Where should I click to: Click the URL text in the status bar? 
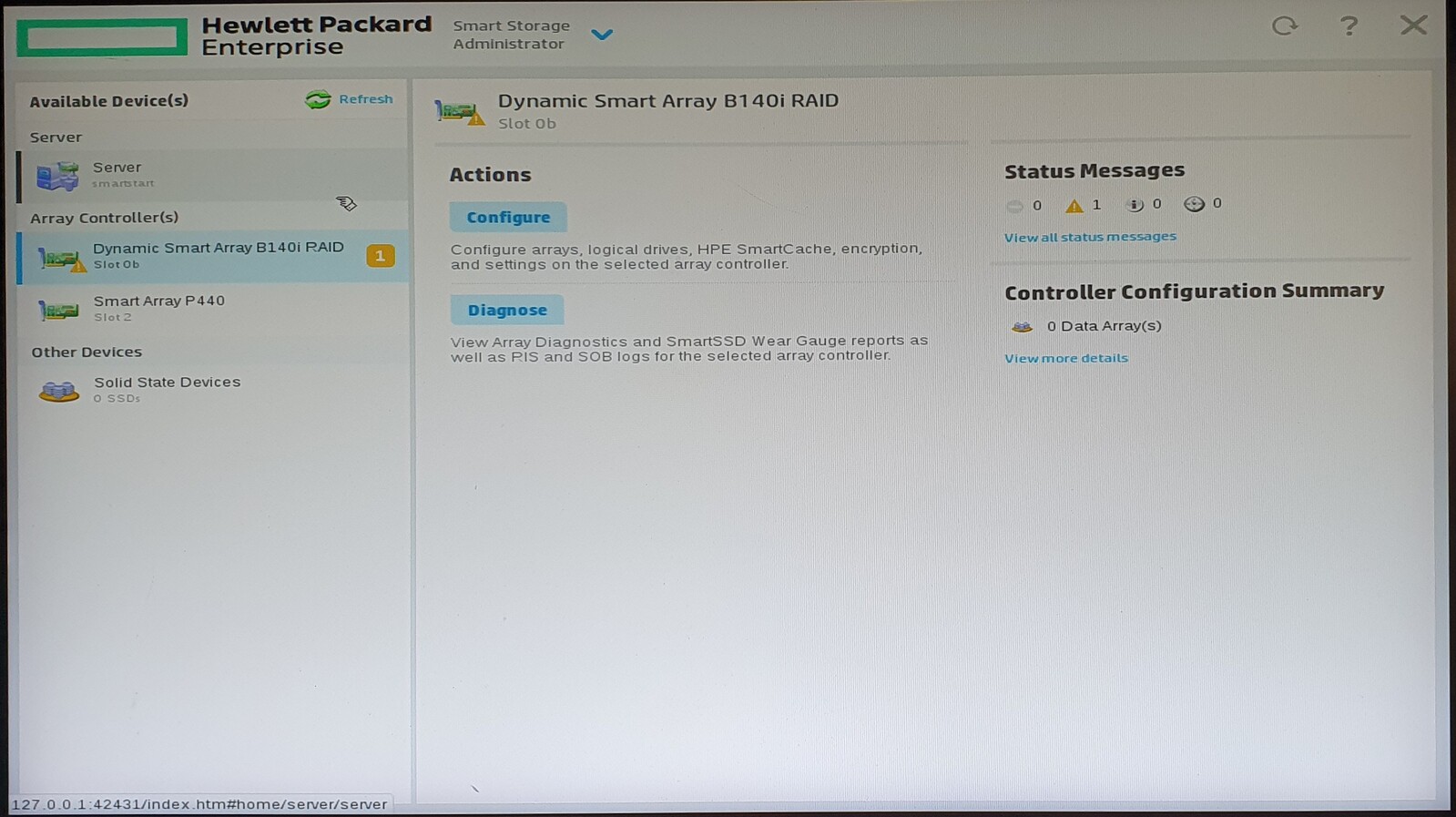(199, 804)
